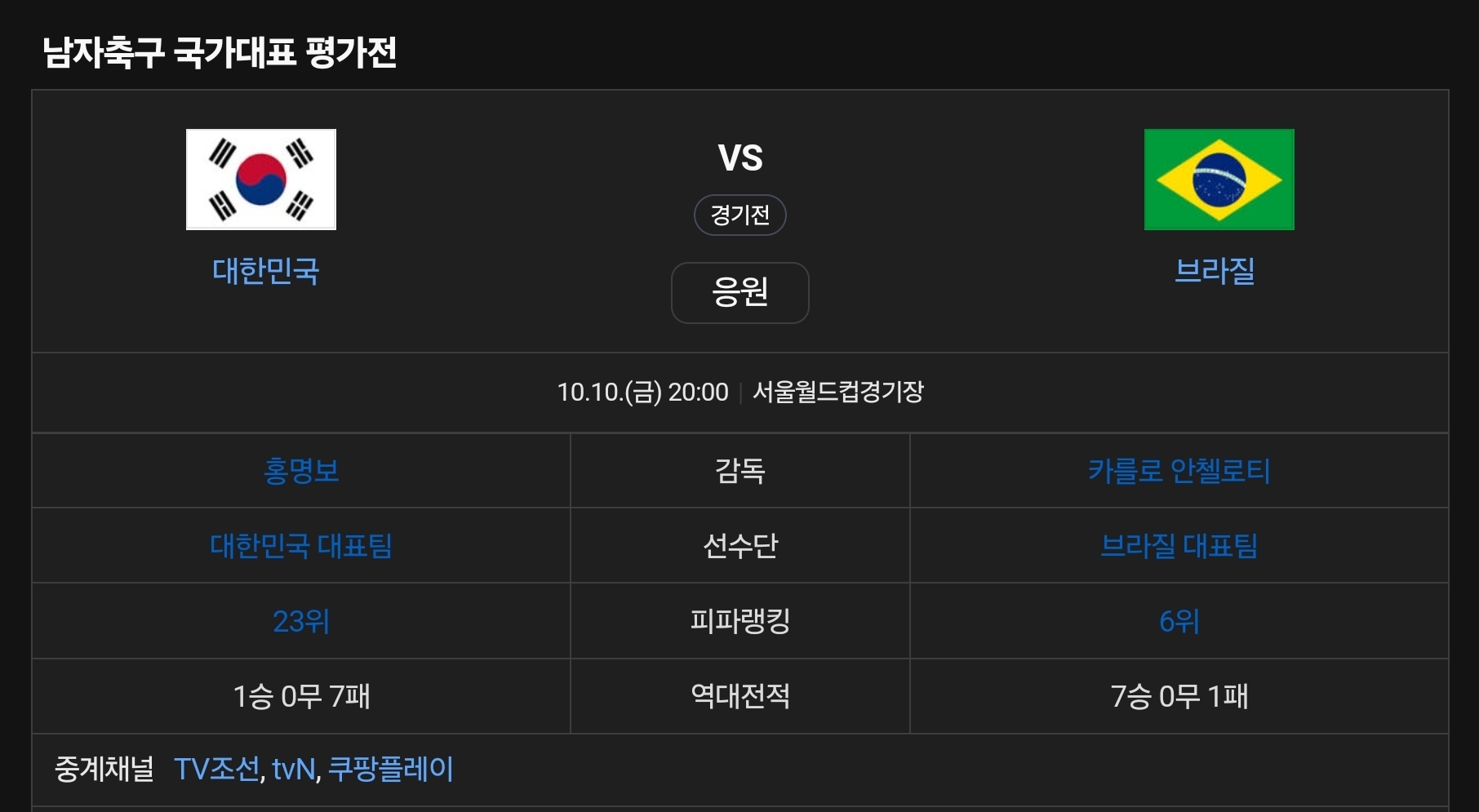Viewport: 1479px width, 812px height.
Task: Click the 서울월드컵경기장 venue text
Action: [837, 393]
